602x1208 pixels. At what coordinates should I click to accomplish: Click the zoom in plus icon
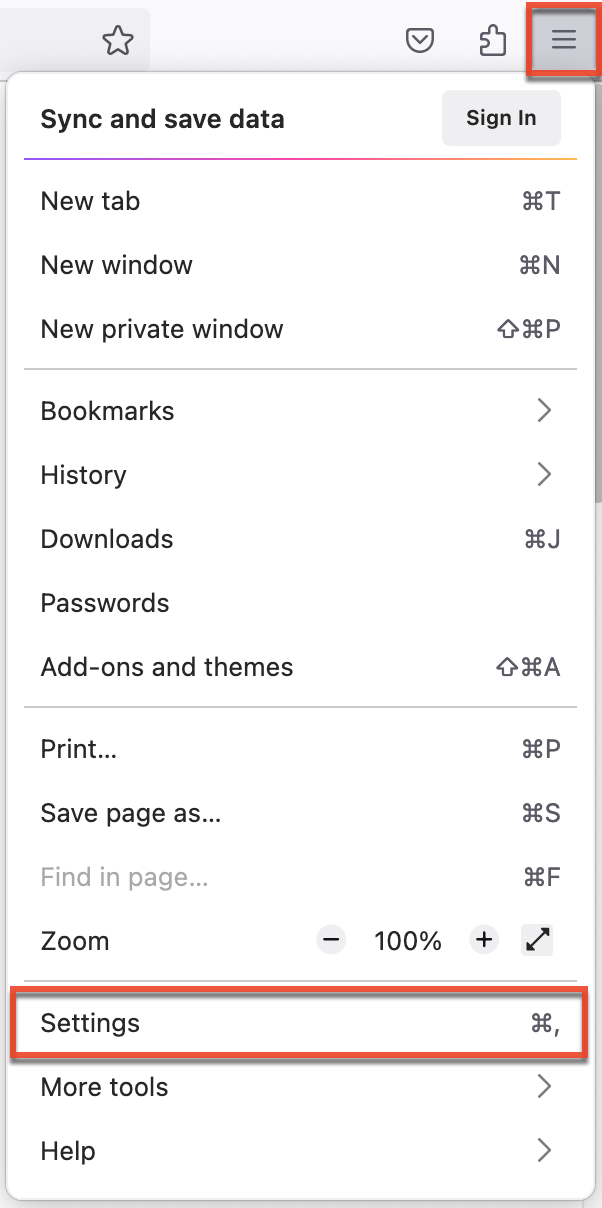(483, 940)
